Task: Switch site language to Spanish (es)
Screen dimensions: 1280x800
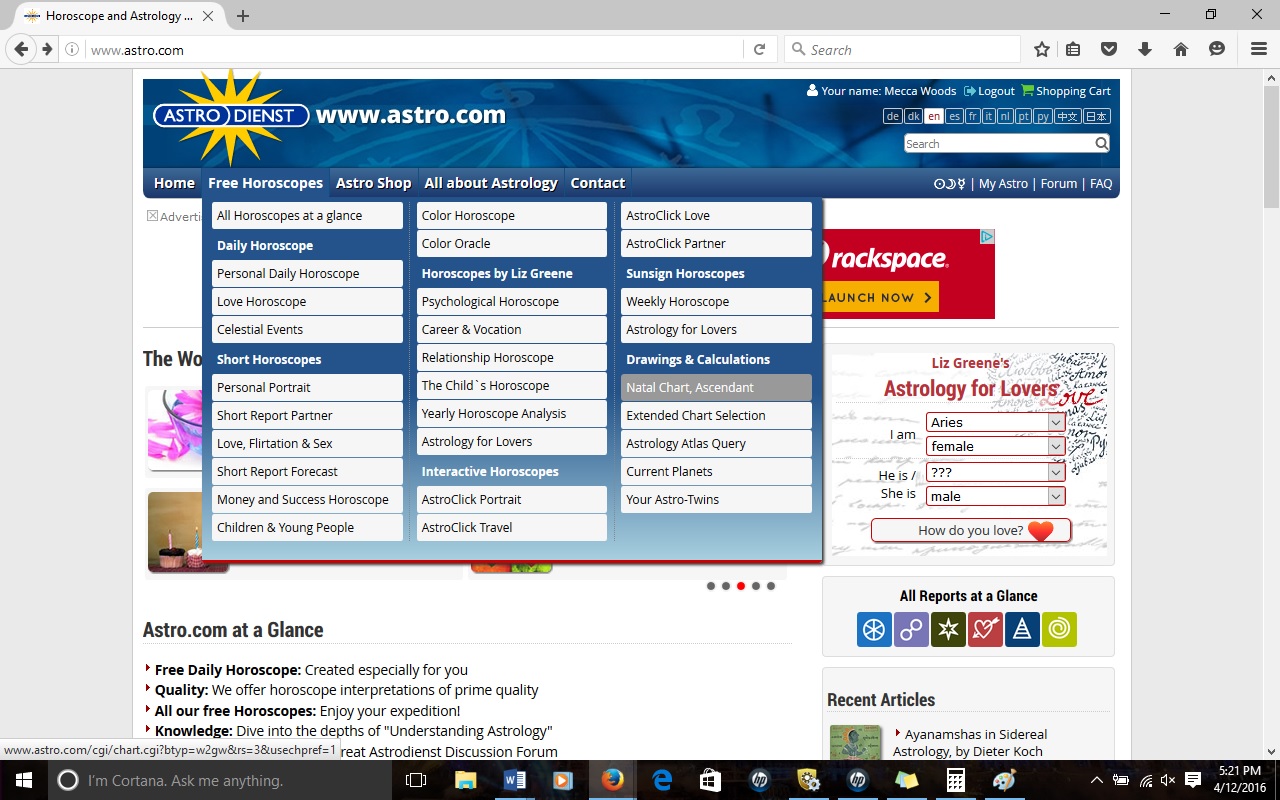Action: pyautogui.click(x=954, y=116)
